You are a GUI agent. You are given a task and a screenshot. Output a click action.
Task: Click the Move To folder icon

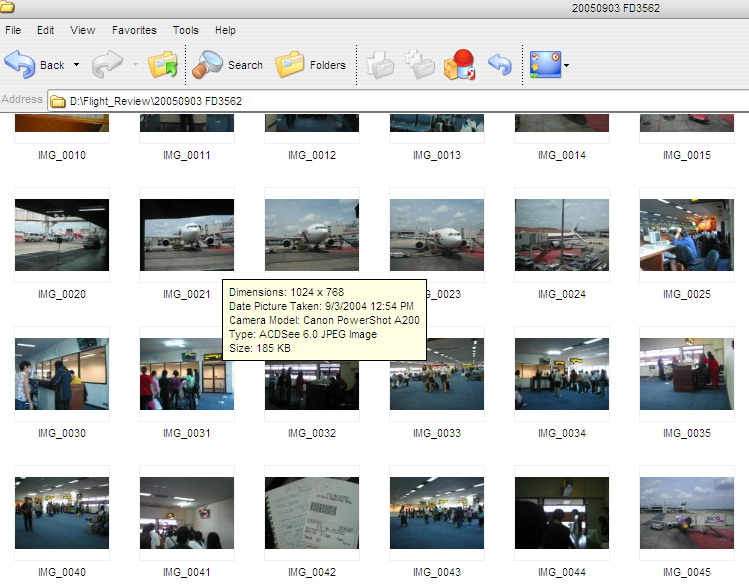coord(380,65)
